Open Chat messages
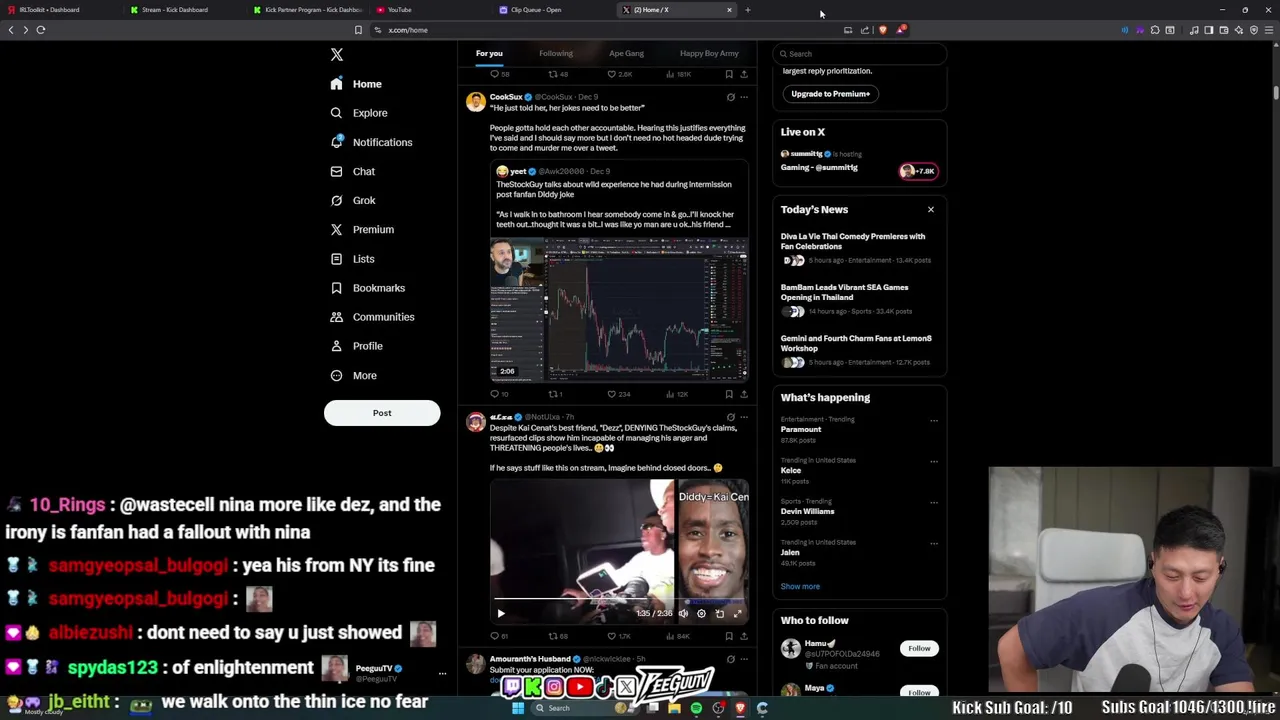1280x720 pixels. click(352, 171)
